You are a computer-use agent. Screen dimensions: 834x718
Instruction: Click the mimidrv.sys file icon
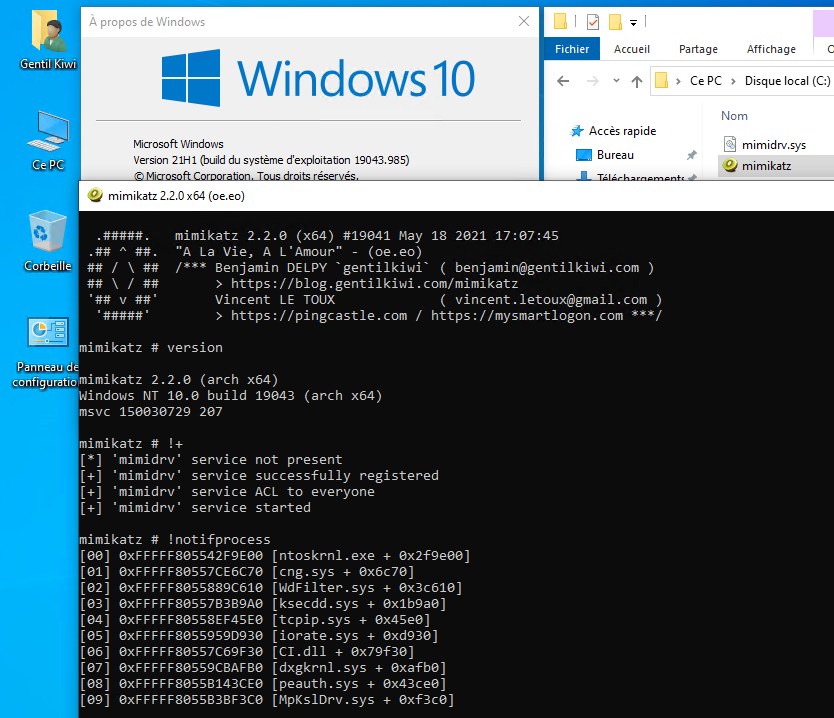click(x=730, y=144)
